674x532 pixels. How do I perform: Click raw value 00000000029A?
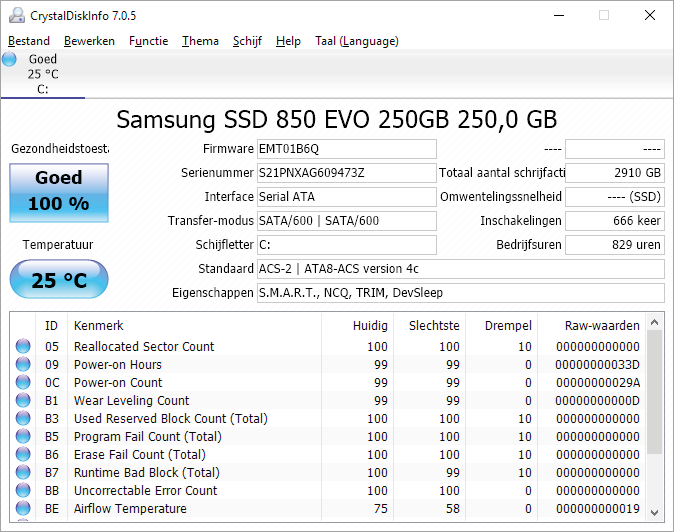click(x=597, y=382)
